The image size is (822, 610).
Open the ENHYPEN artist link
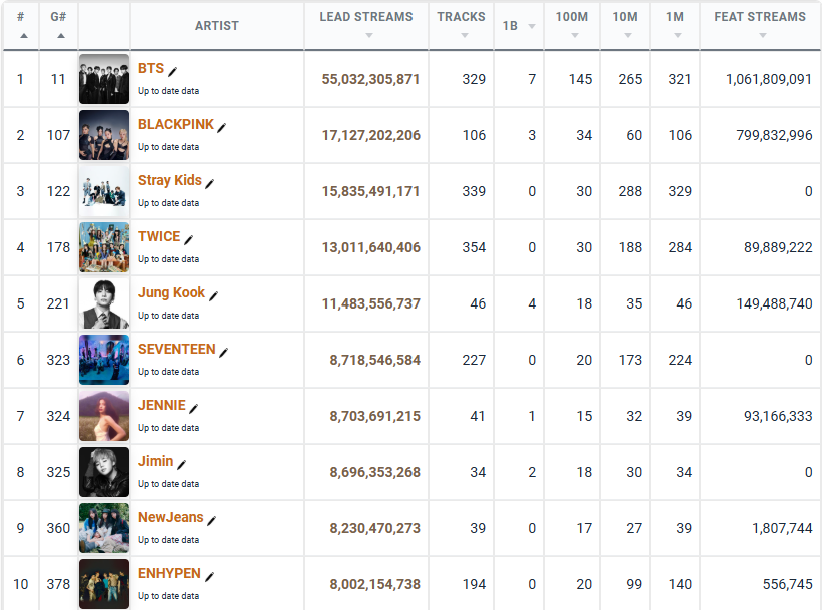pyautogui.click(x=169, y=573)
